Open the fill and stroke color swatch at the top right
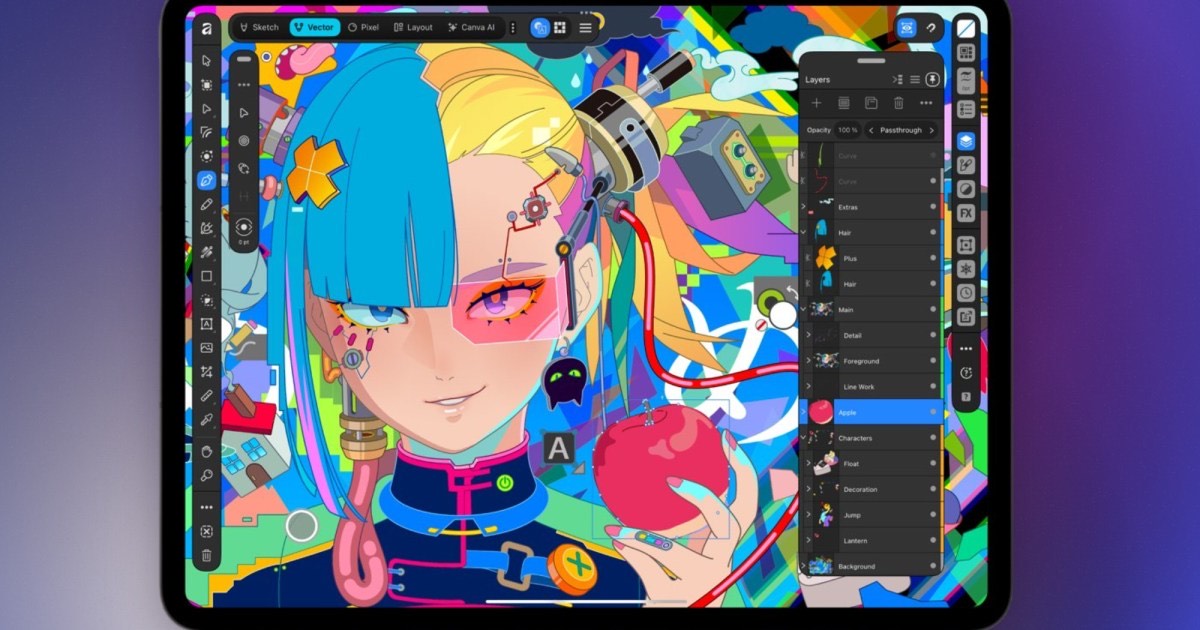Image resolution: width=1200 pixels, height=630 pixels. 966,29
